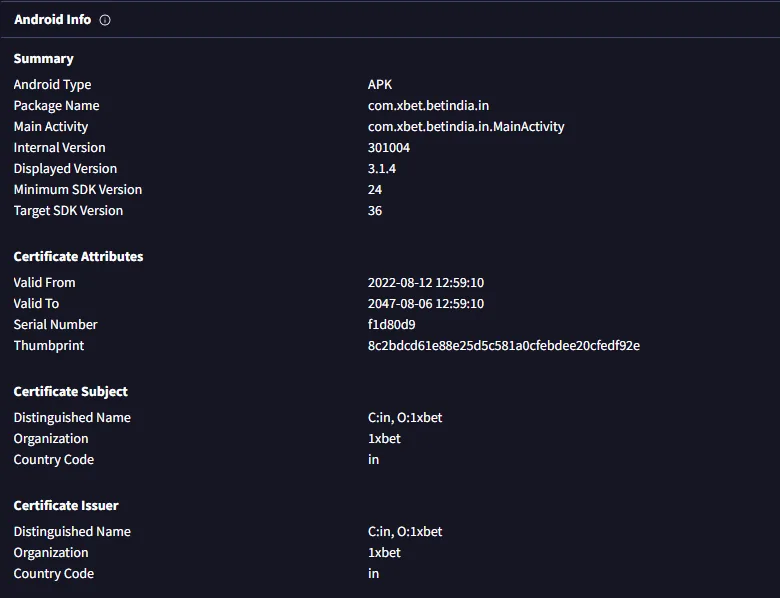Select country code in under Certificate Issuer
This screenshot has width=780, height=598.
pyautogui.click(x=374, y=574)
